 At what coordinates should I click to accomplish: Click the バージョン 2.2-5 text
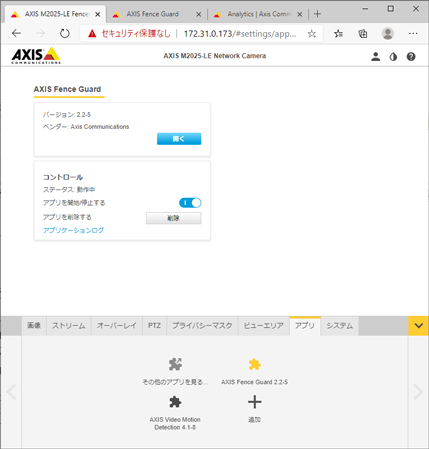click(67, 115)
